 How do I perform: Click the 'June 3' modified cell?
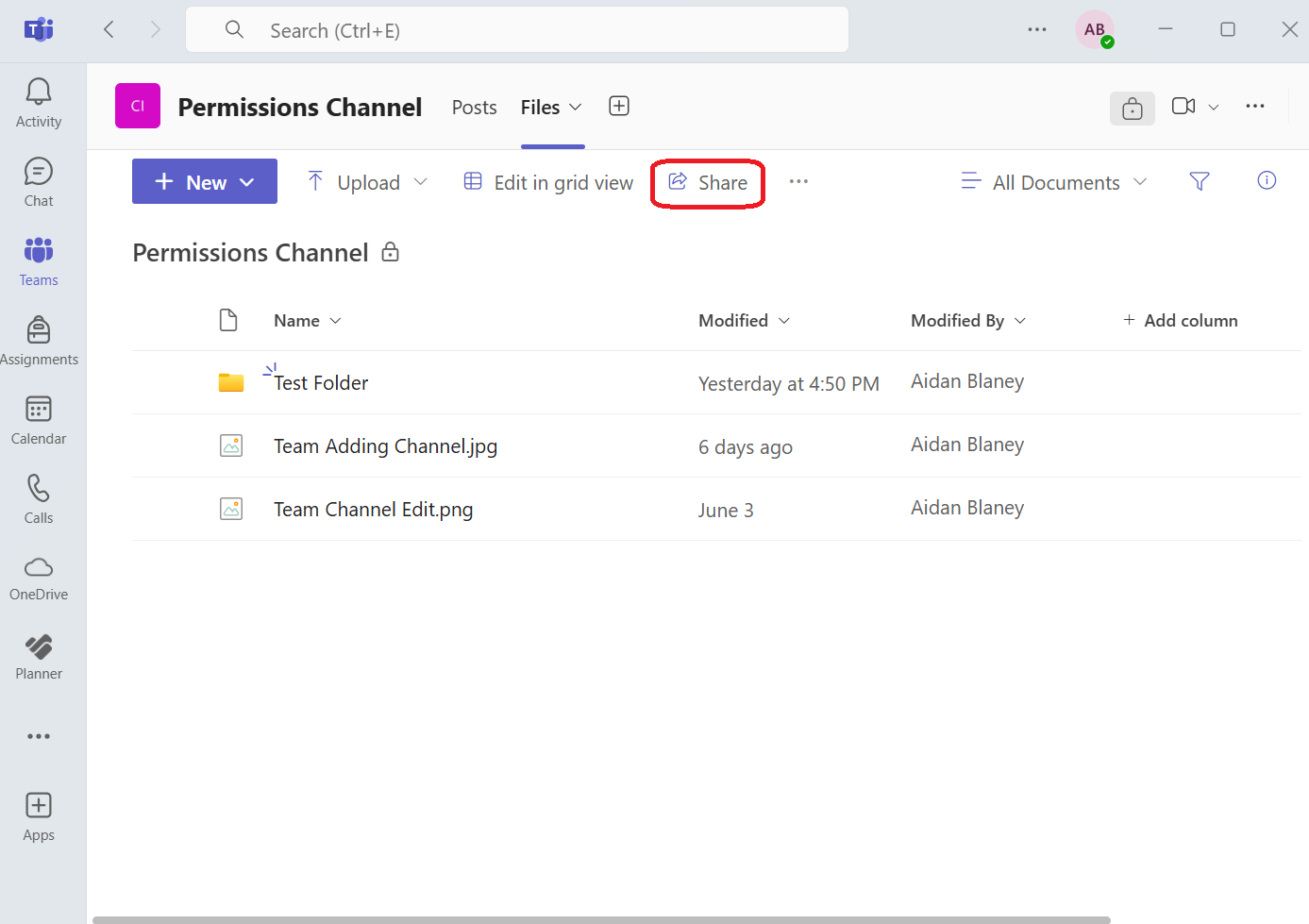pyautogui.click(x=726, y=511)
